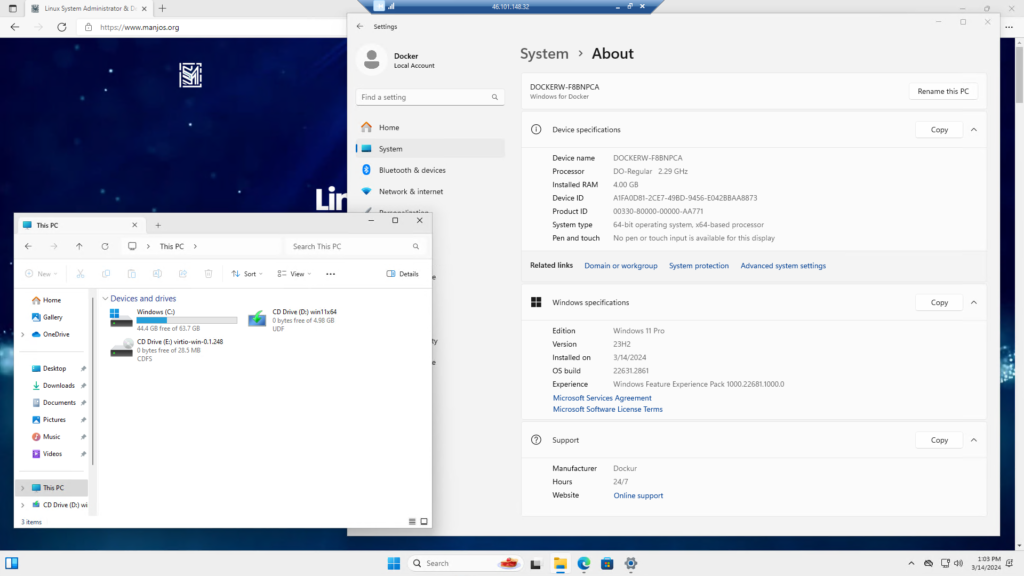Open CD Drive (D:) win11x64

(x=293, y=320)
